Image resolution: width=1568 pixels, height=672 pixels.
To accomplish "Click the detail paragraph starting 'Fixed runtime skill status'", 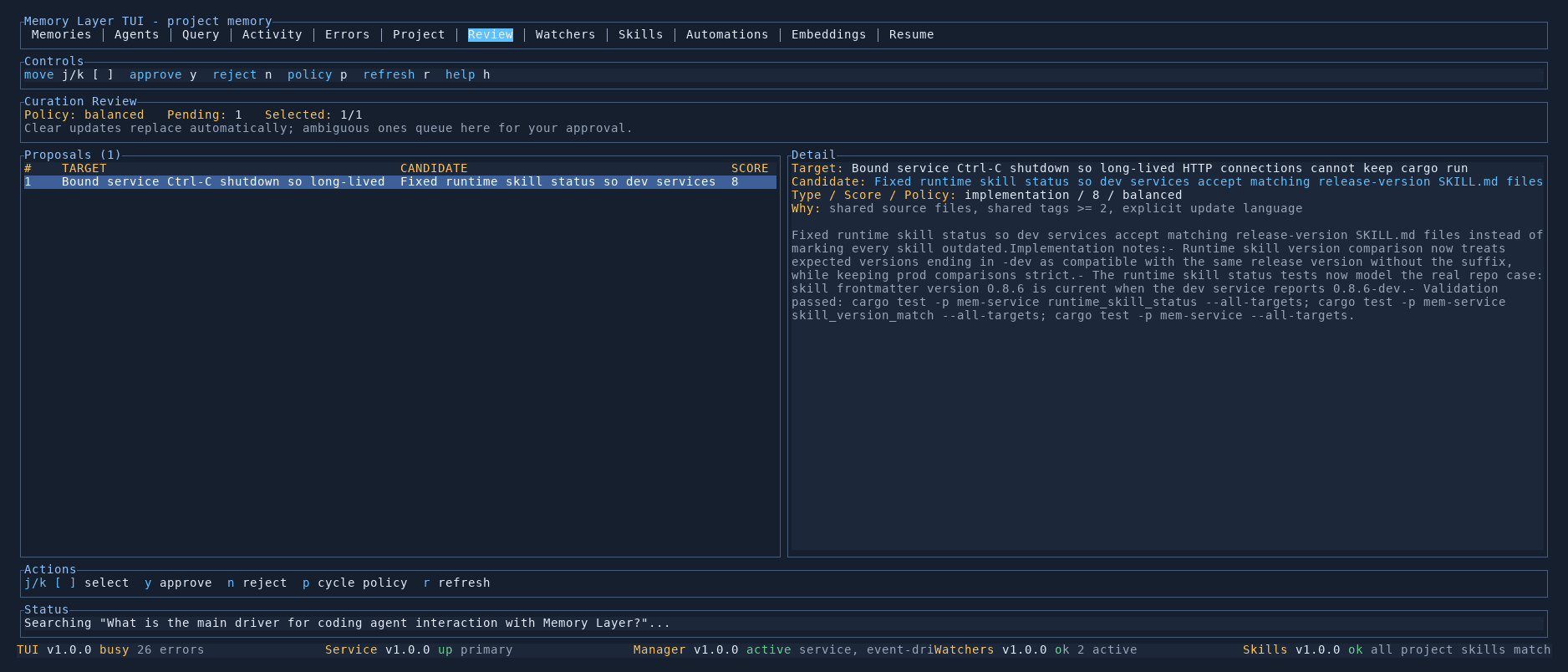I will pyautogui.click(x=1167, y=275).
